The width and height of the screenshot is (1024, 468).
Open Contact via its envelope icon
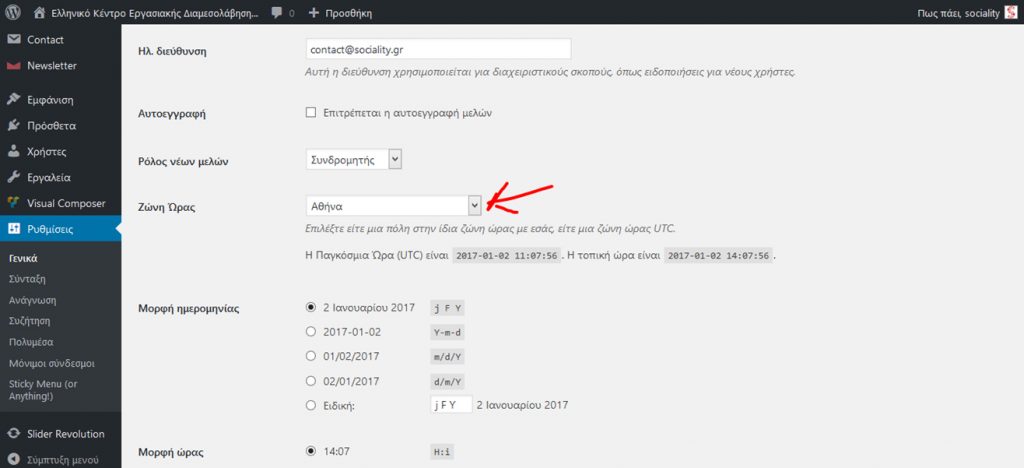tap(14, 40)
